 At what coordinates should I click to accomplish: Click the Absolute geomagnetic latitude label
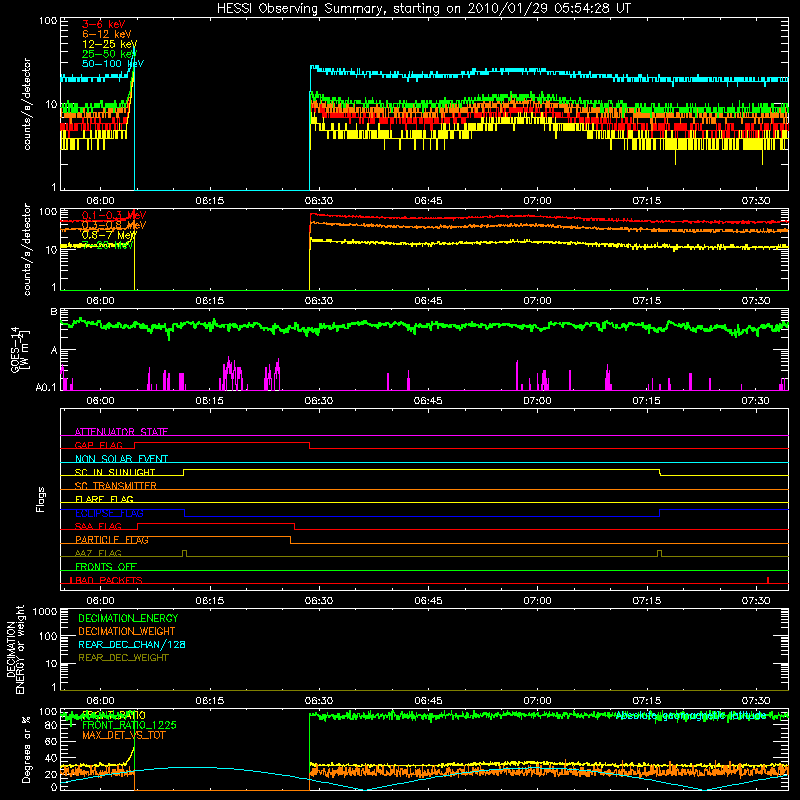click(x=691, y=716)
